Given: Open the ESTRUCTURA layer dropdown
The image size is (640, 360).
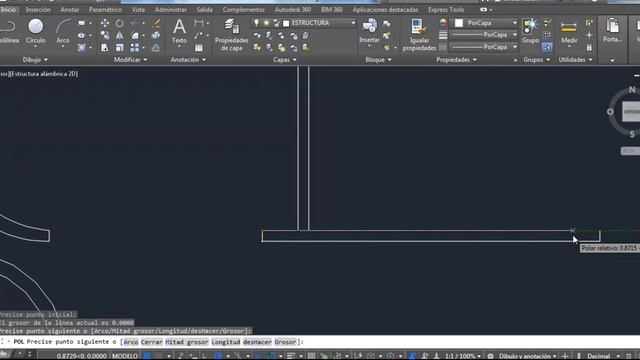Looking at the screenshot, I should (x=353, y=23).
